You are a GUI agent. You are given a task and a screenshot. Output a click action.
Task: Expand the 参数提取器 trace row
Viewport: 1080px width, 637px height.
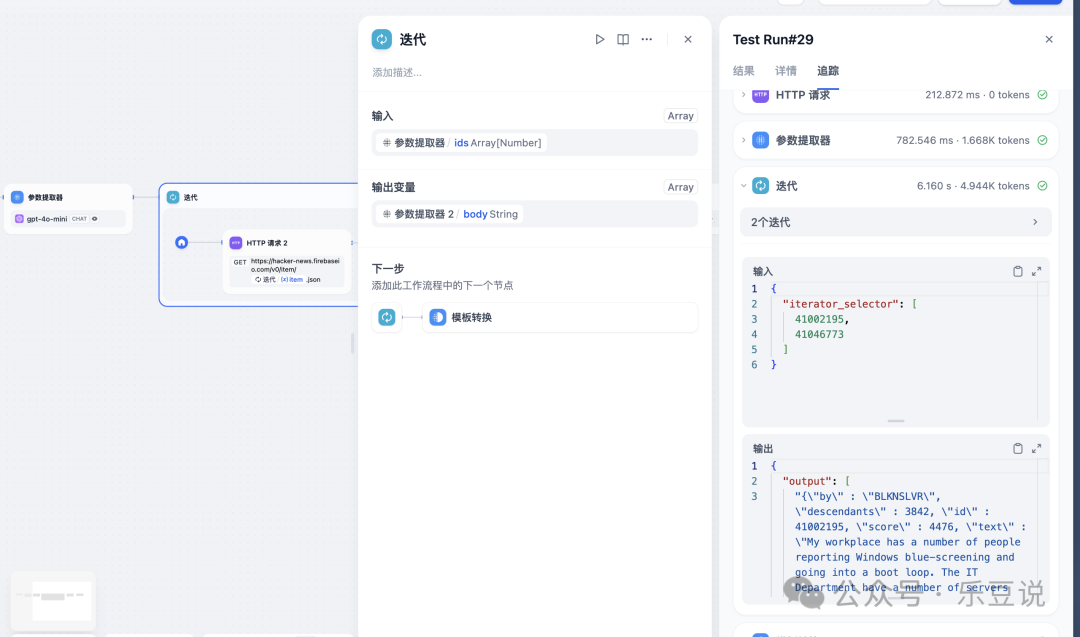[895, 140]
